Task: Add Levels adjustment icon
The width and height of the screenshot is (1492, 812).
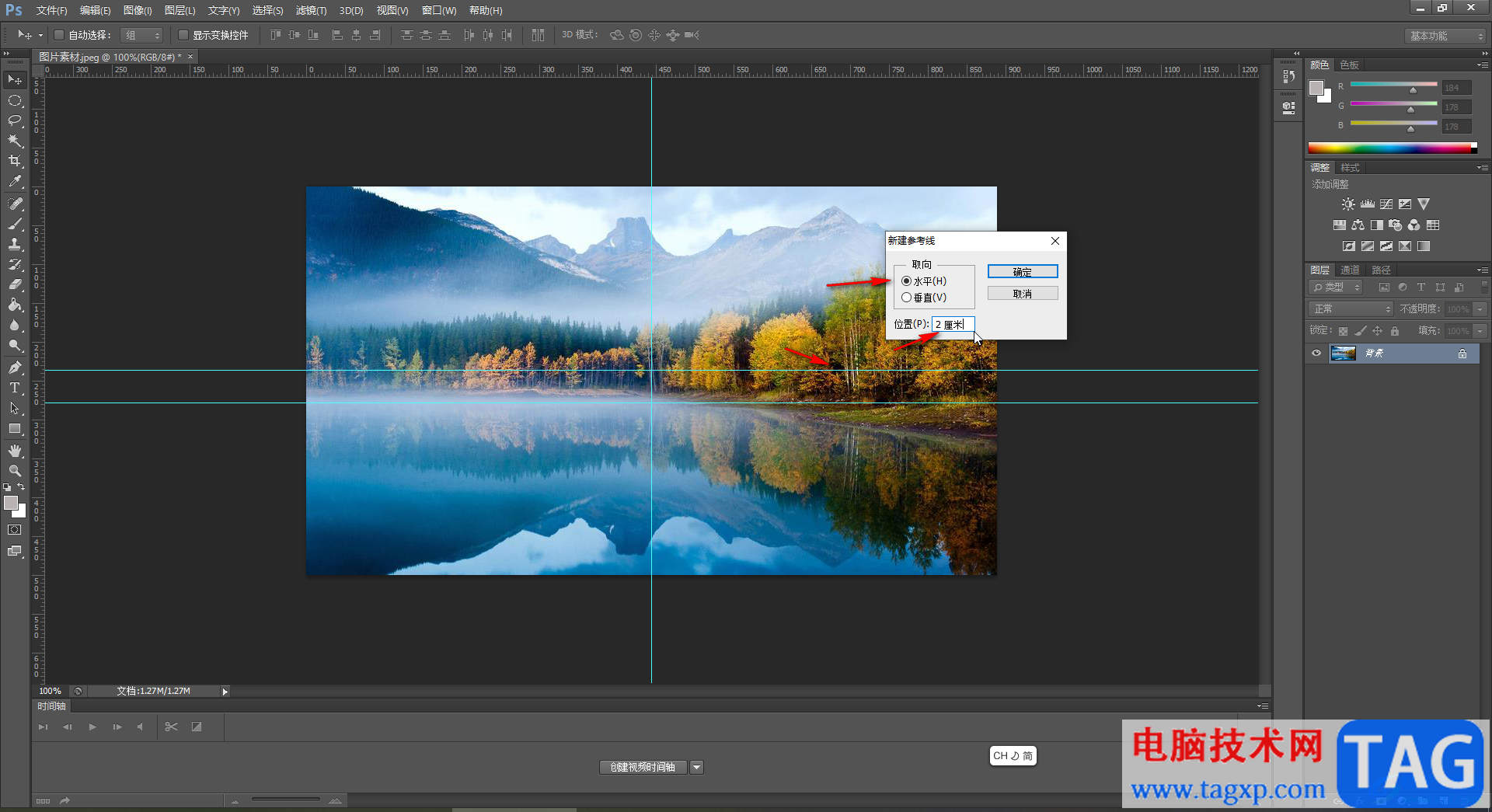Action: (x=1368, y=204)
